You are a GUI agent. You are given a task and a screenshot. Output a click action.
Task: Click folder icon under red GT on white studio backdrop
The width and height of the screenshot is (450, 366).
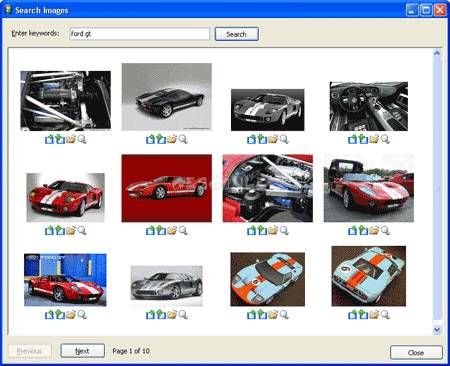click(x=71, y=230)
